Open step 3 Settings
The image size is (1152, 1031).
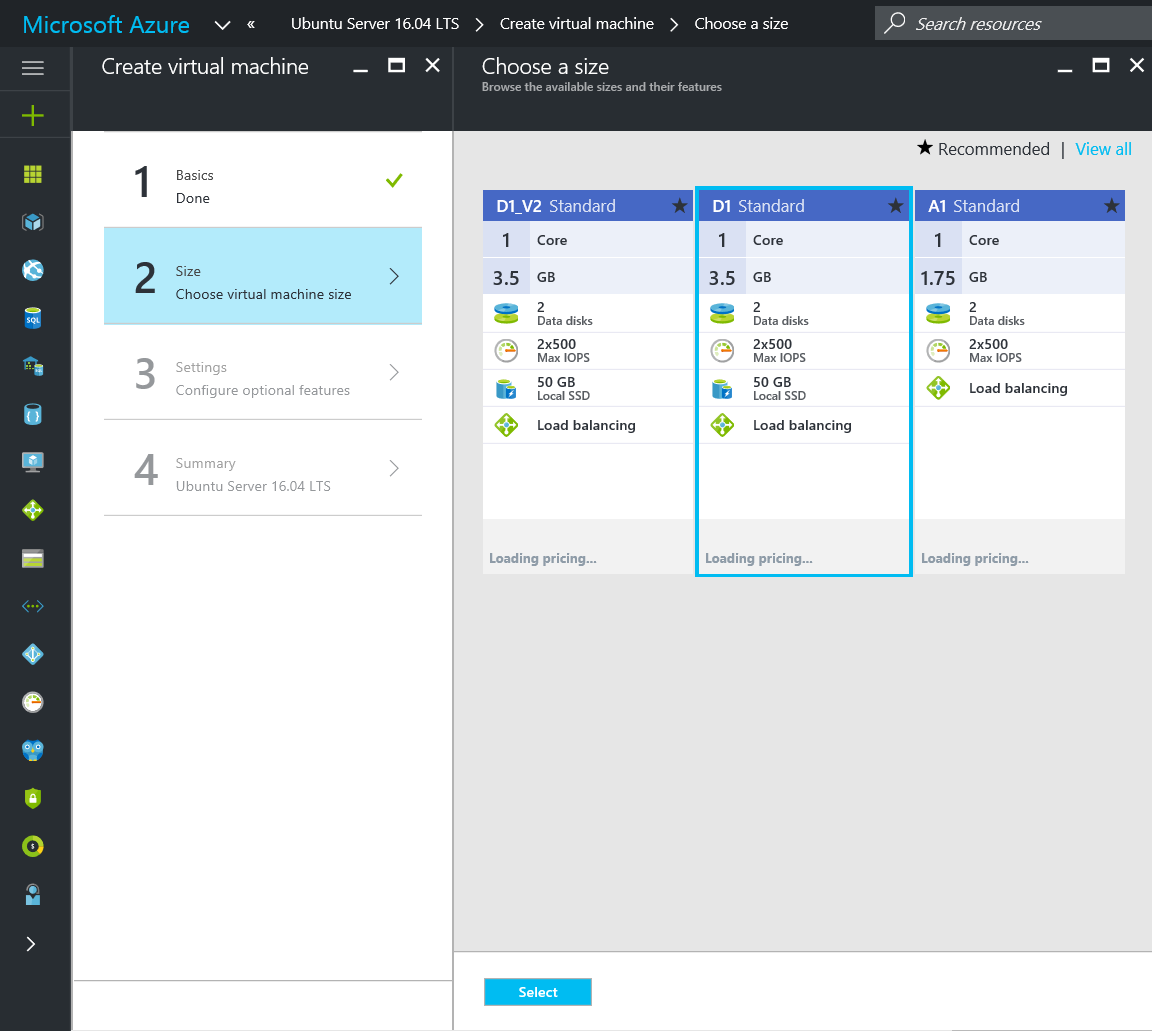click(x=263, y=372)
